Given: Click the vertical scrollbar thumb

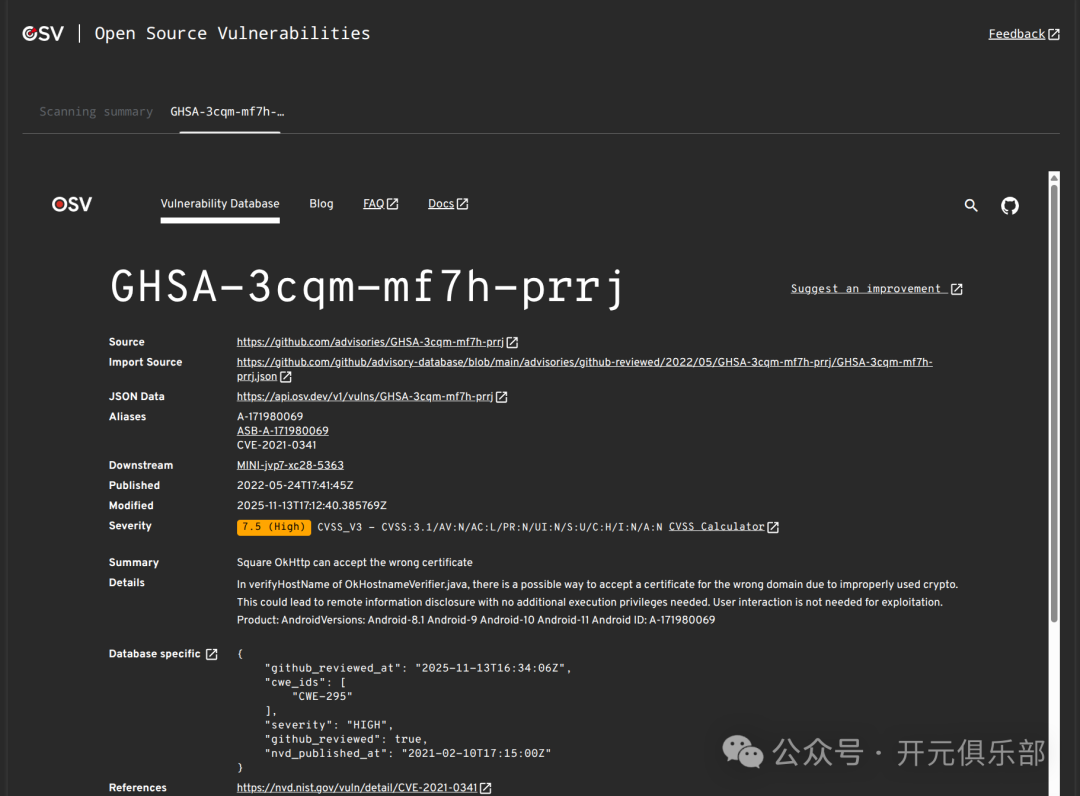Looking at the screenshot, I should pos(1054,403).
